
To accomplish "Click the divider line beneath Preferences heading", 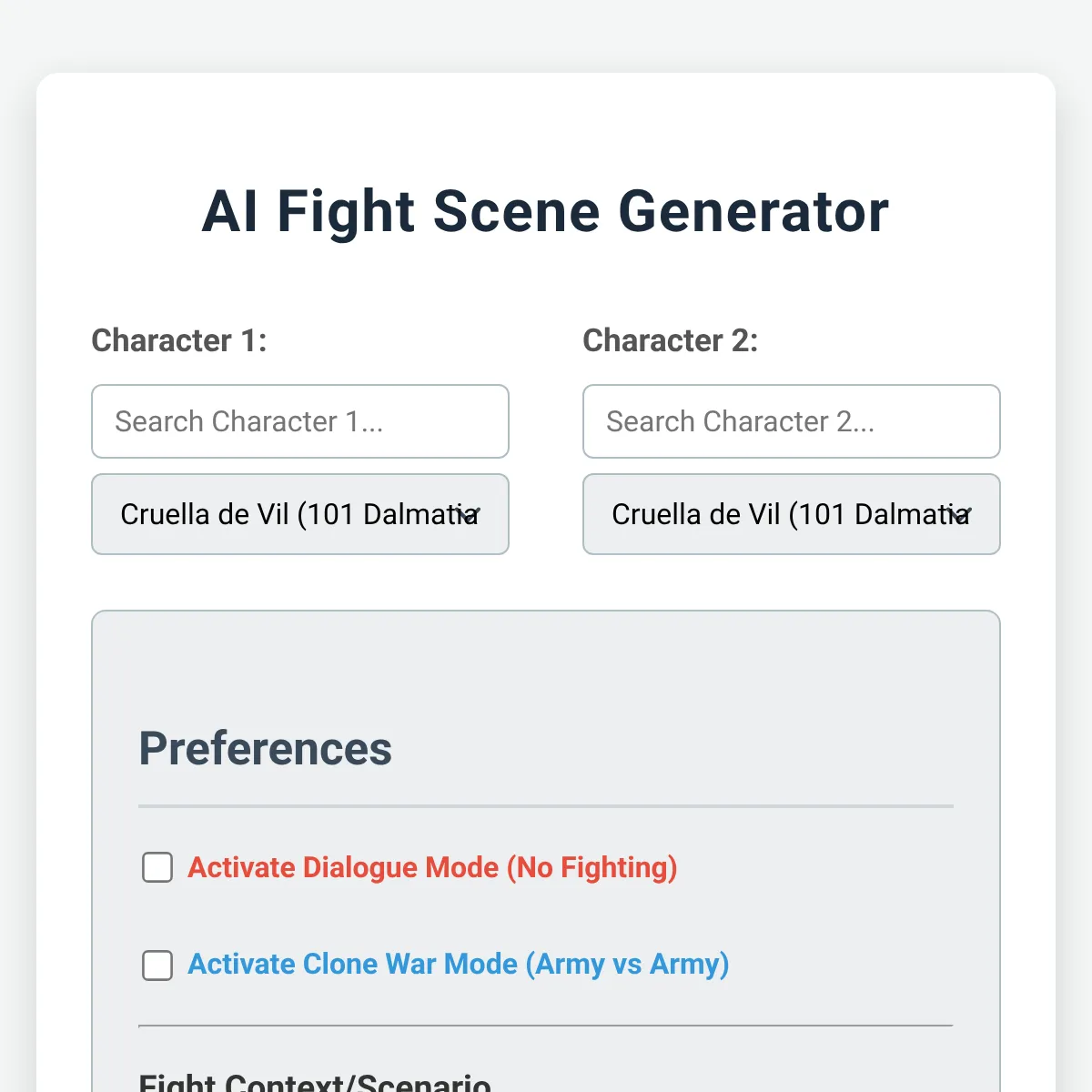I will tap(546, 806).
